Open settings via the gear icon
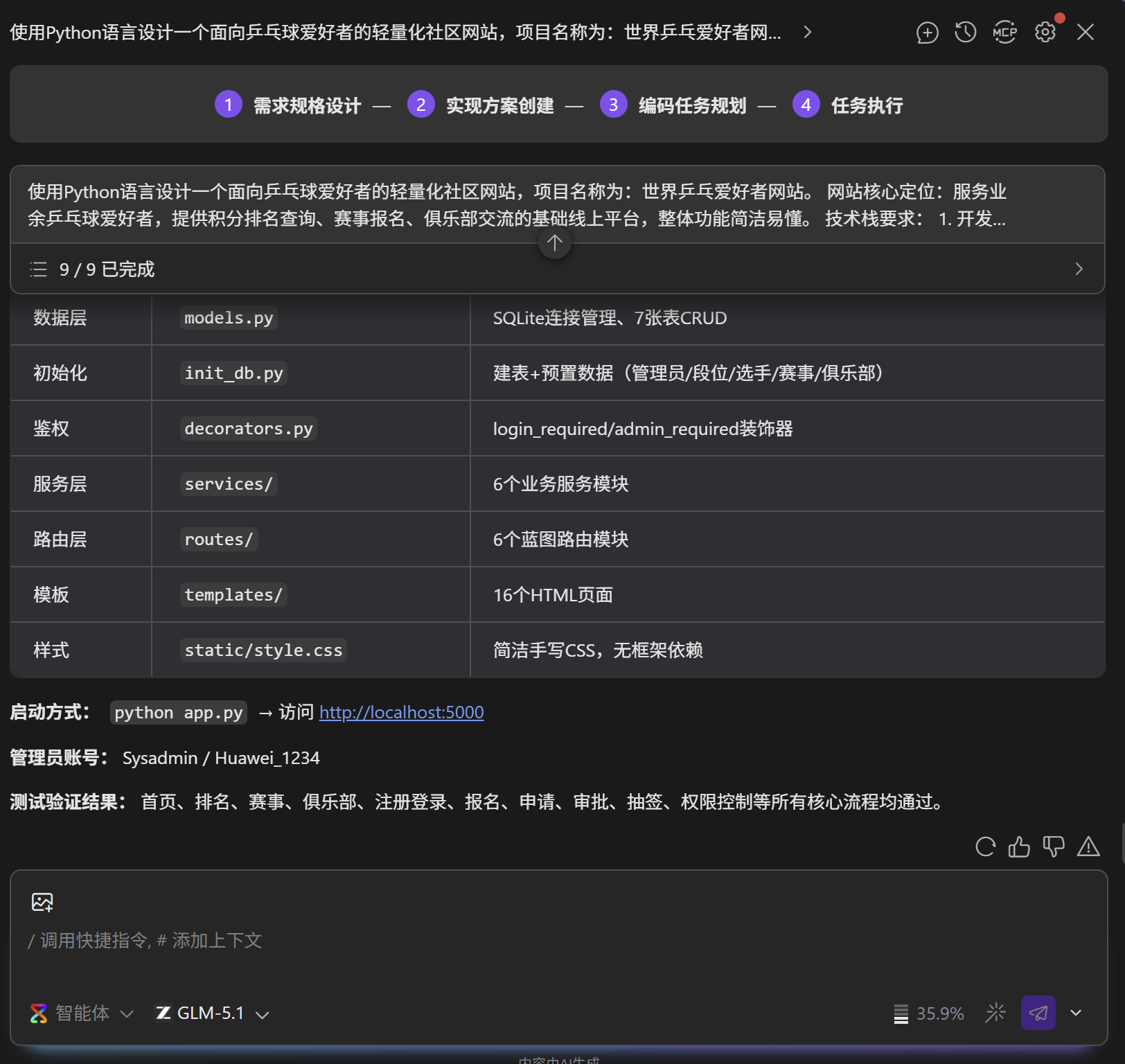 (x=1045, y=33)
